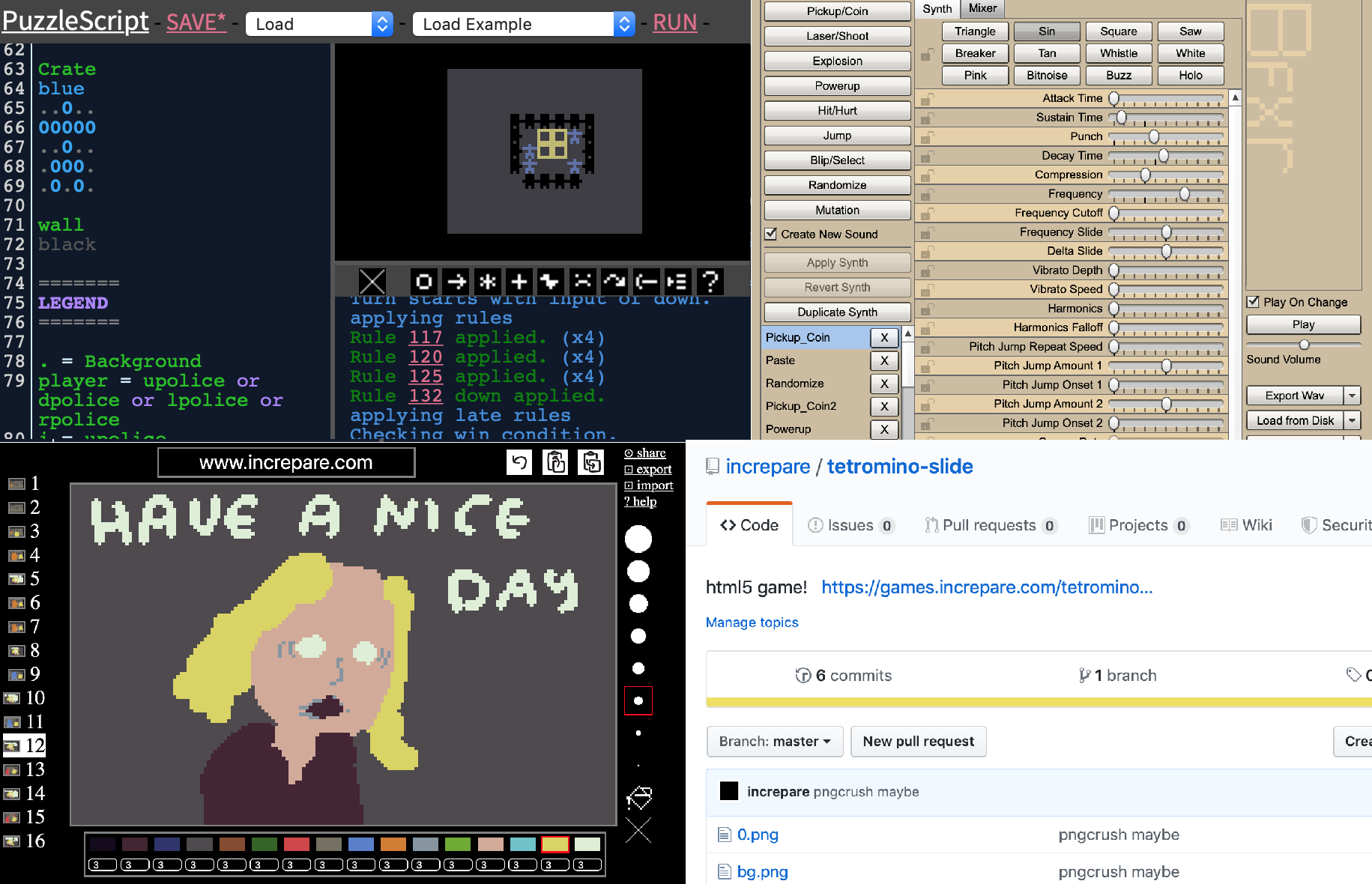Click the New pull request button
Image resolution: width=1372 pixels, height=884 pixels.
(919, 741)
